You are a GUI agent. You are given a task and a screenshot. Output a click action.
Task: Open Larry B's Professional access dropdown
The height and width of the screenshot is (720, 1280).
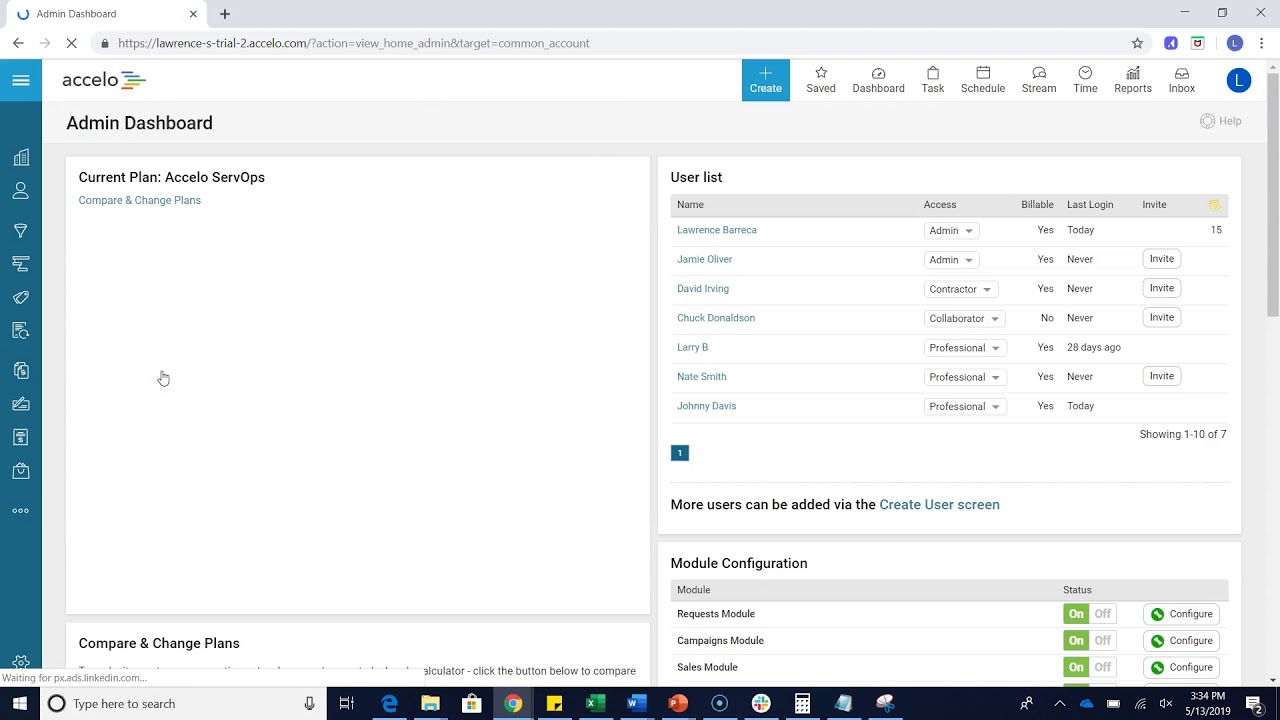[964, 348]
